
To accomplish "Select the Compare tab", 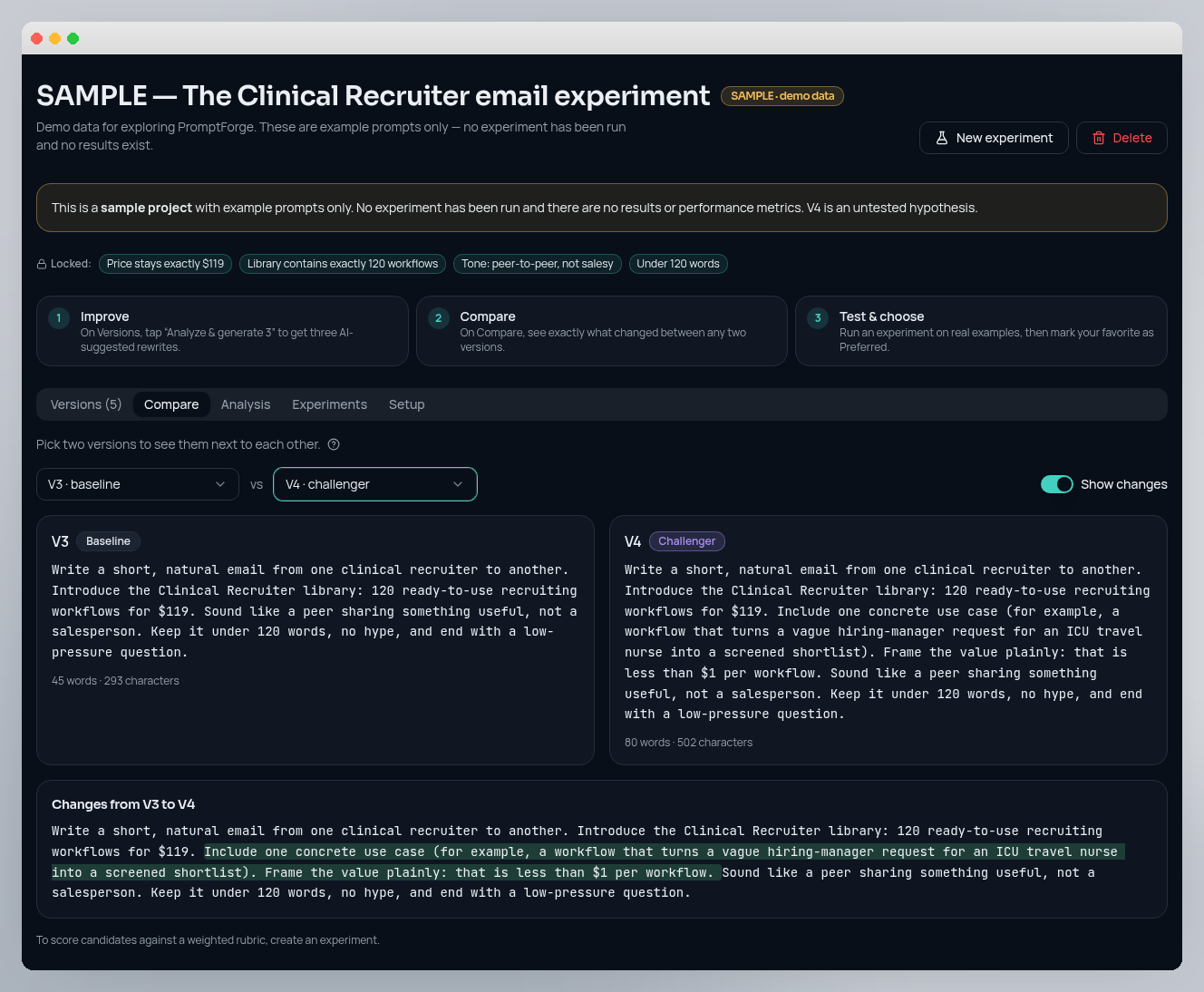I will click(171, 404).
